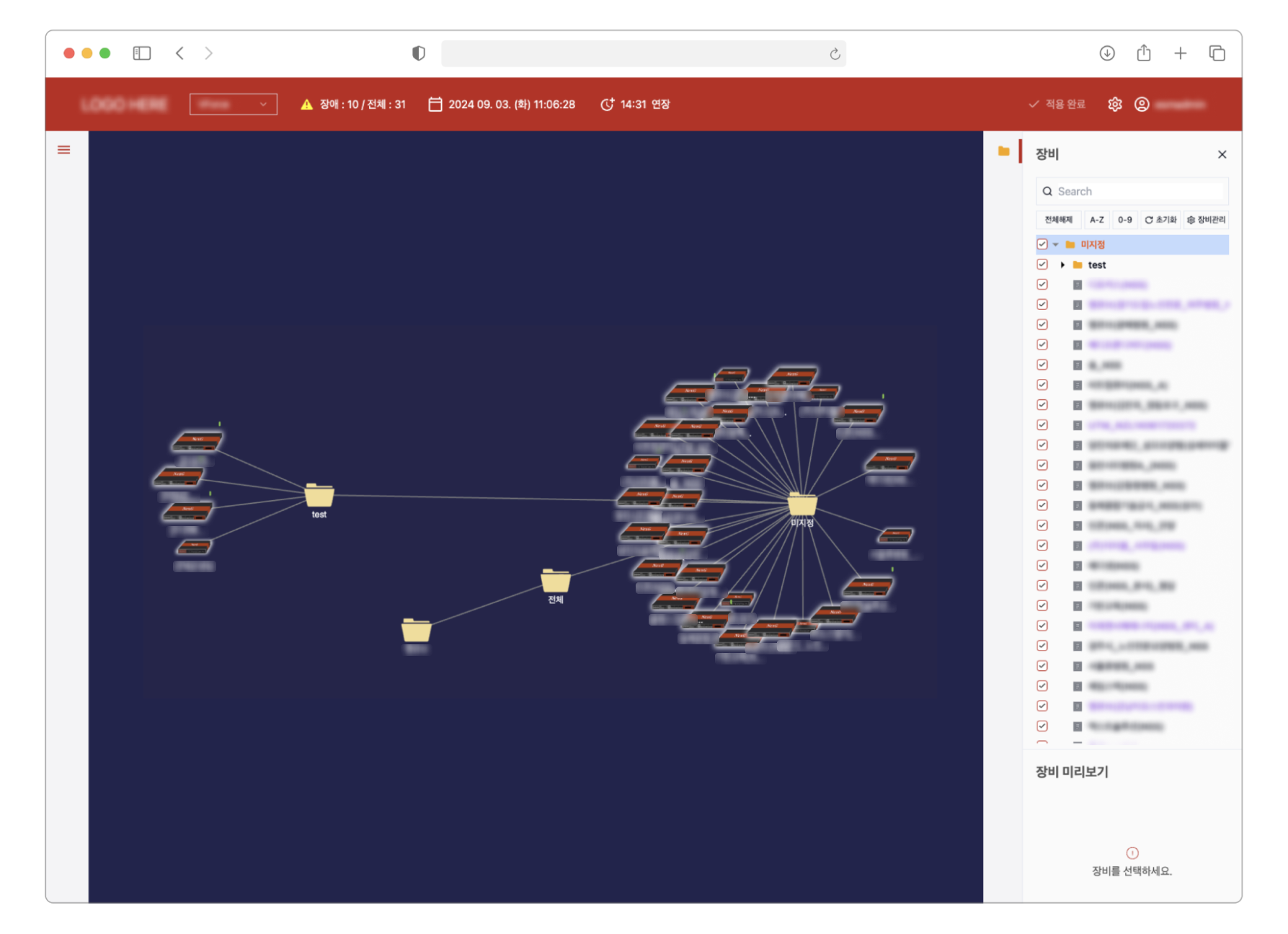The height and width of the screenshot is (934, 1288).
Task: Uncheck the 미지정 group checkbox
Action: point(1042,244)
